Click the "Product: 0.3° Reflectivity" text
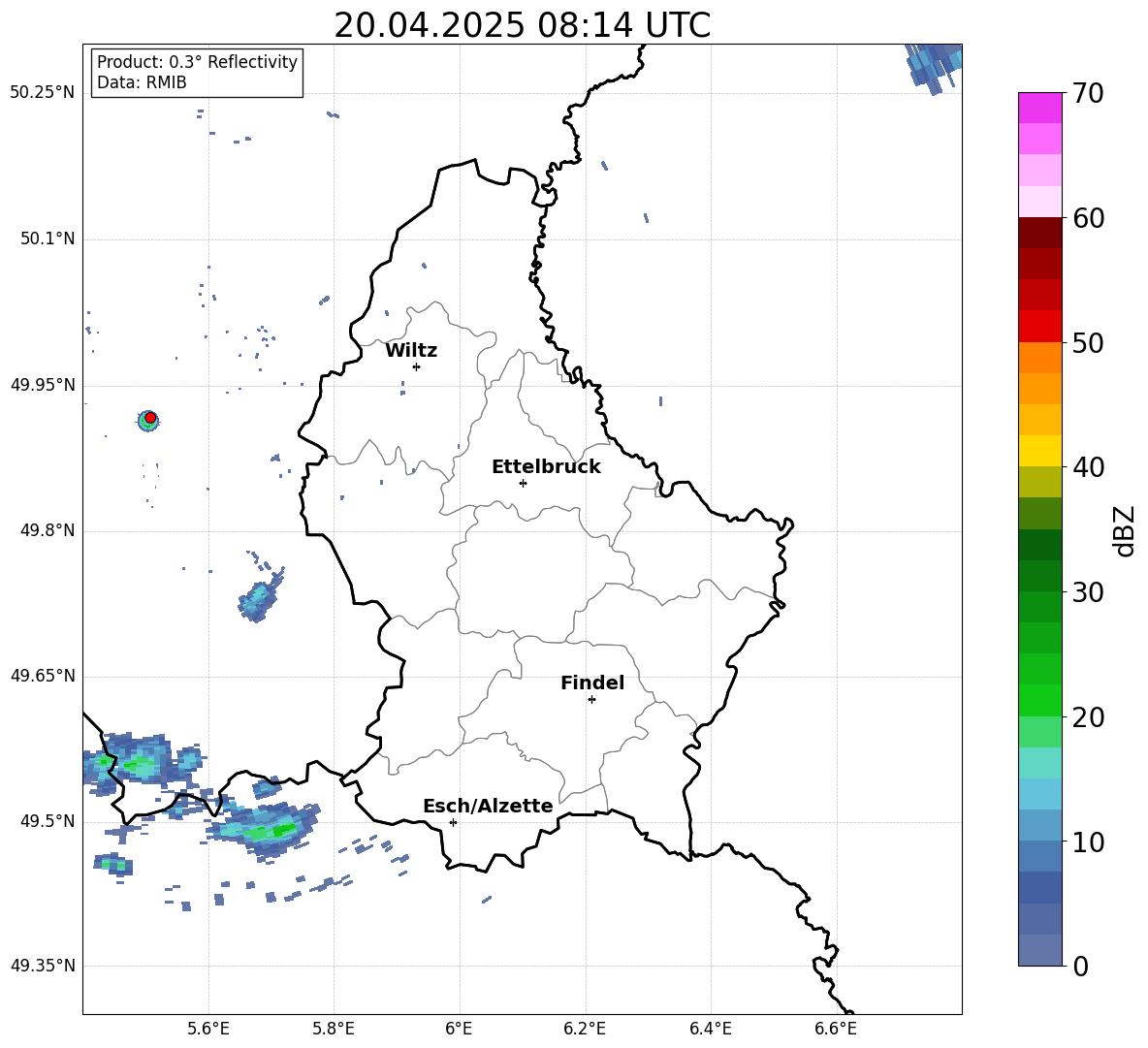Viewport: 1148px width, 1048px height. pyautogui.click(x=197, y=62)
